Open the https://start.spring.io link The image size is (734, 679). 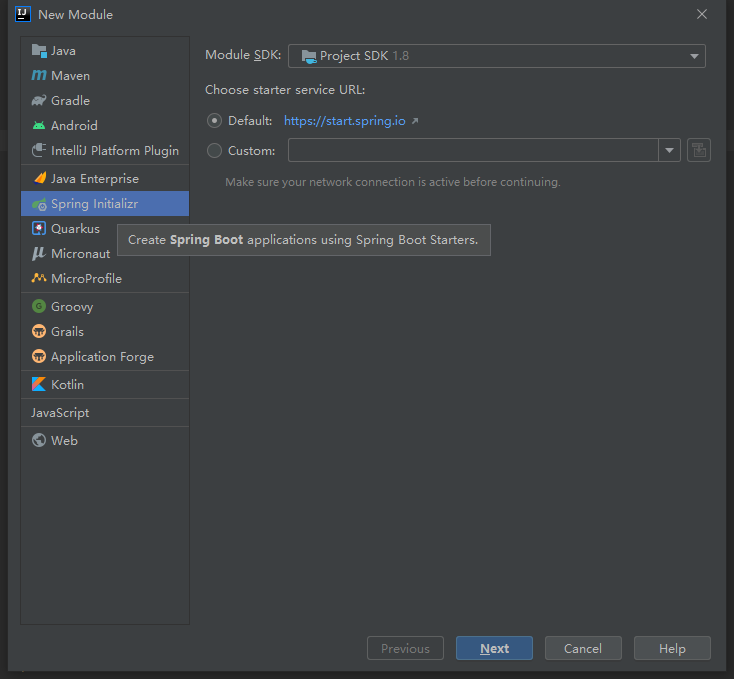tap(345, 121)
